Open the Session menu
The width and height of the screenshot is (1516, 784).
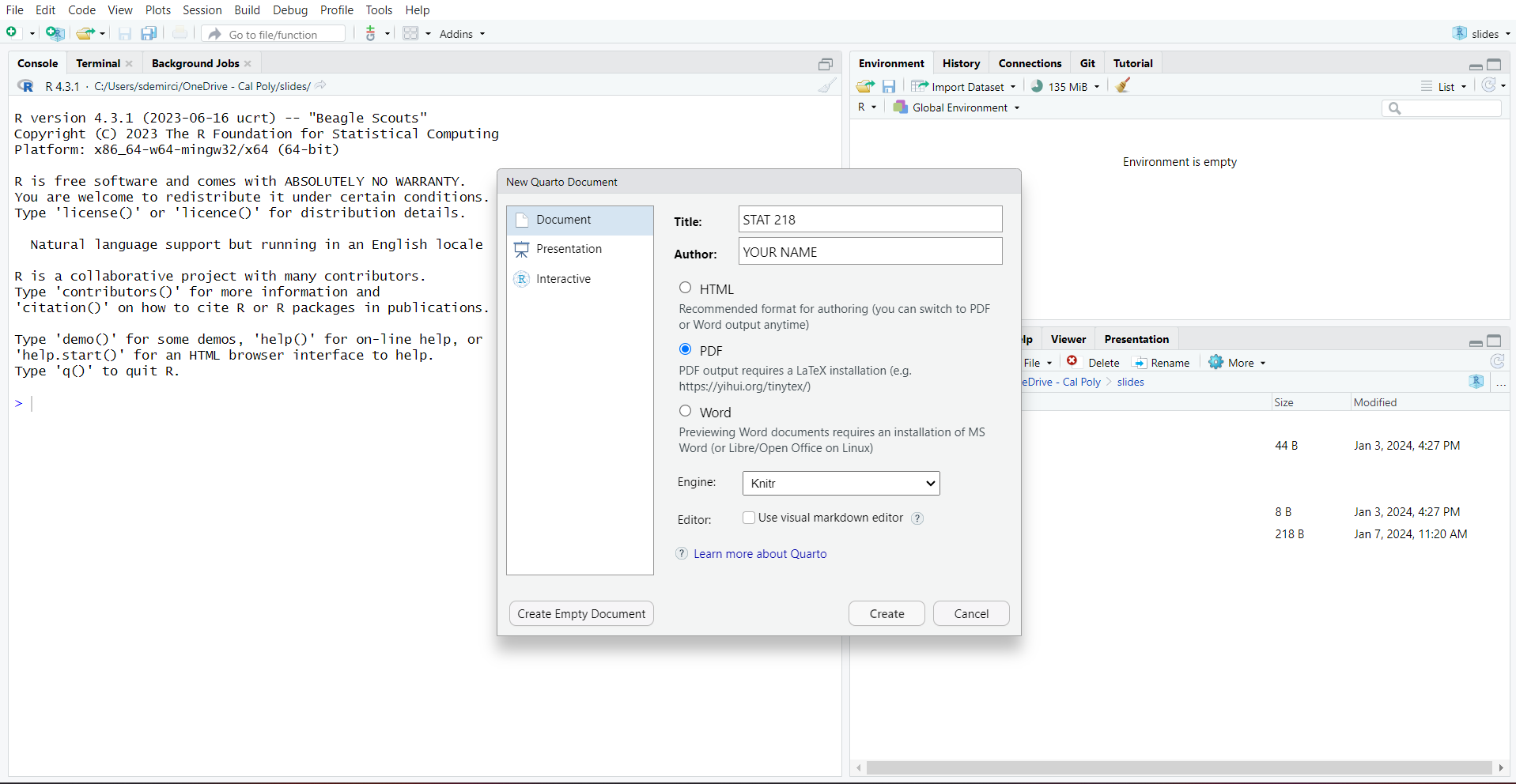point(202,9)
